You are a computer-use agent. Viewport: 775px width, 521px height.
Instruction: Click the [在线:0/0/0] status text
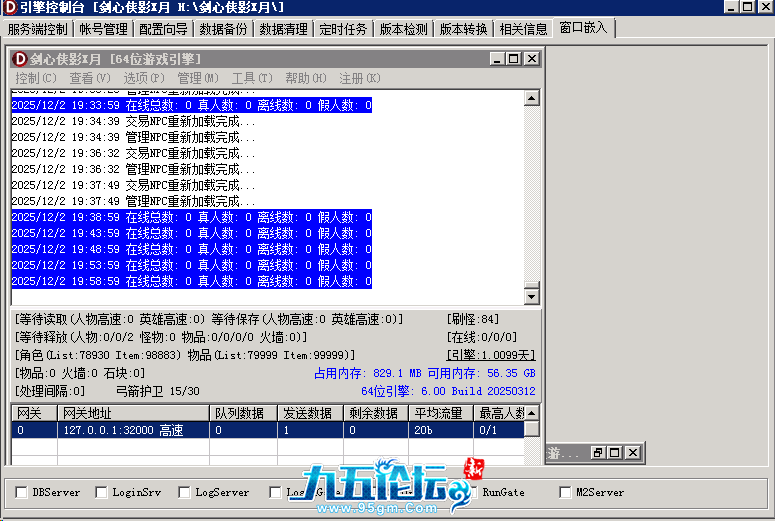coord(482,337)
